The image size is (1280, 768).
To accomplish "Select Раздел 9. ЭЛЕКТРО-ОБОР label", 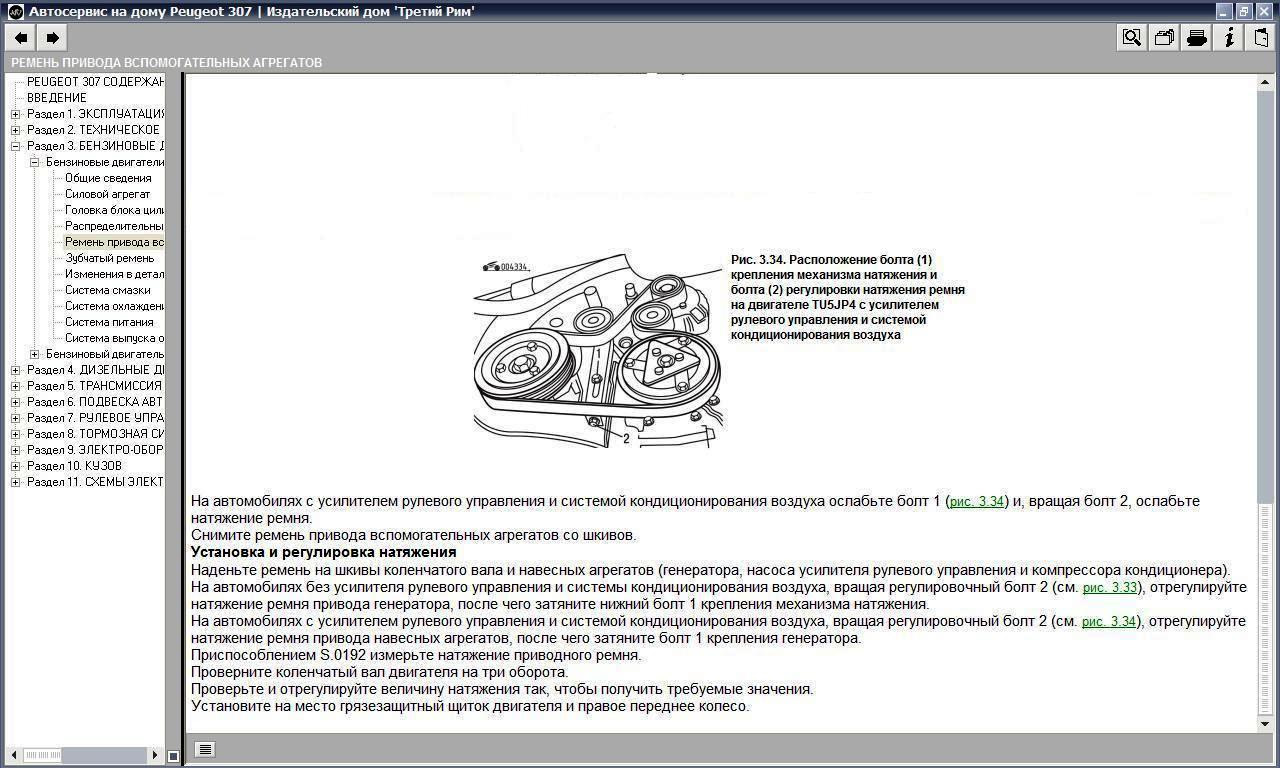I will pos(95,450).
